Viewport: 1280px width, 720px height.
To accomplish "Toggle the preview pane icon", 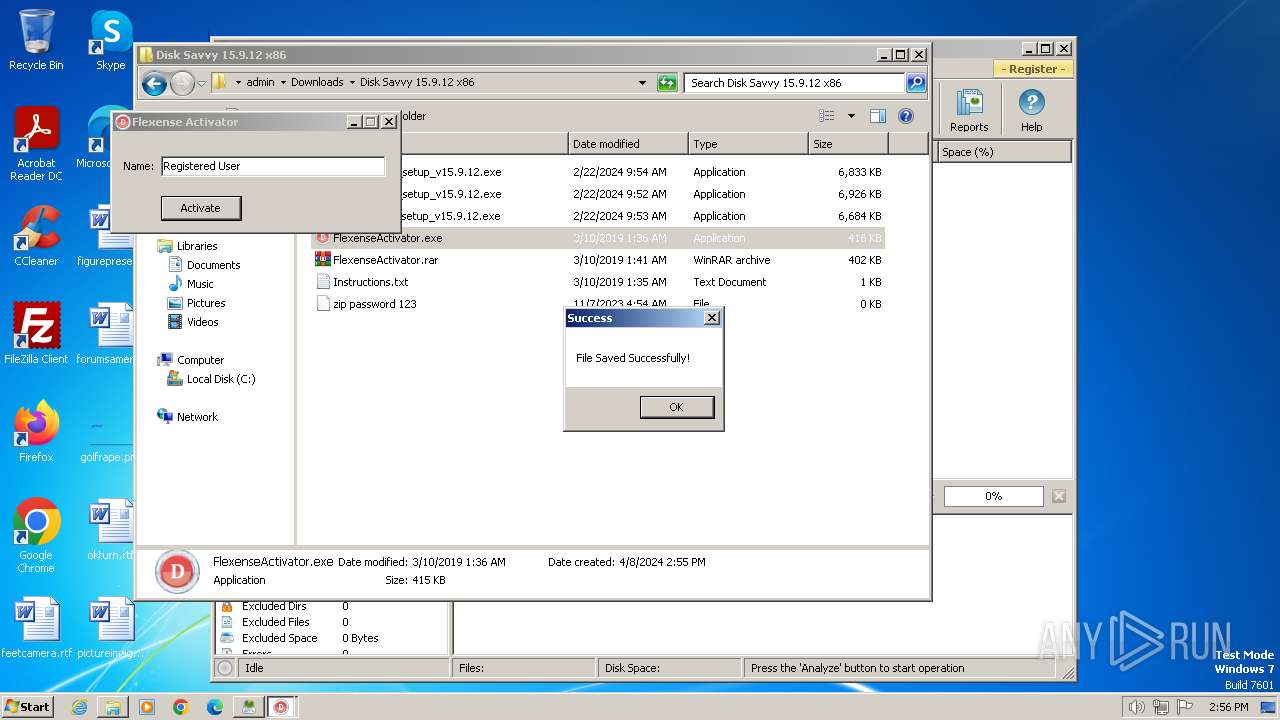I will (877, 116).
